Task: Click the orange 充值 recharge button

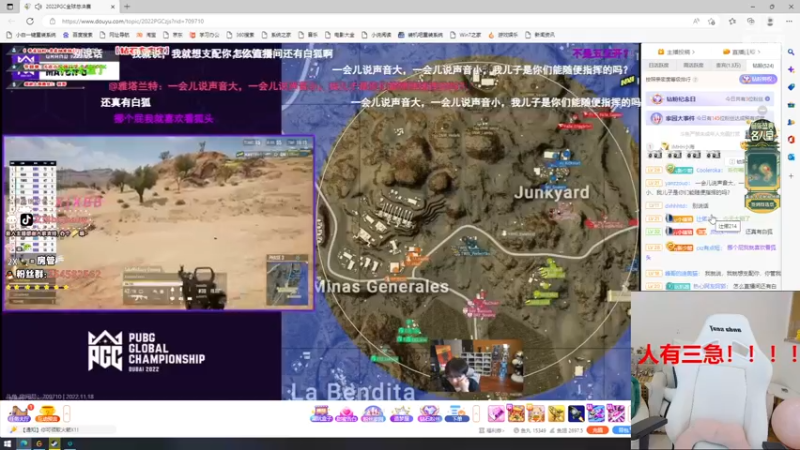Action: tap(597, 431)
